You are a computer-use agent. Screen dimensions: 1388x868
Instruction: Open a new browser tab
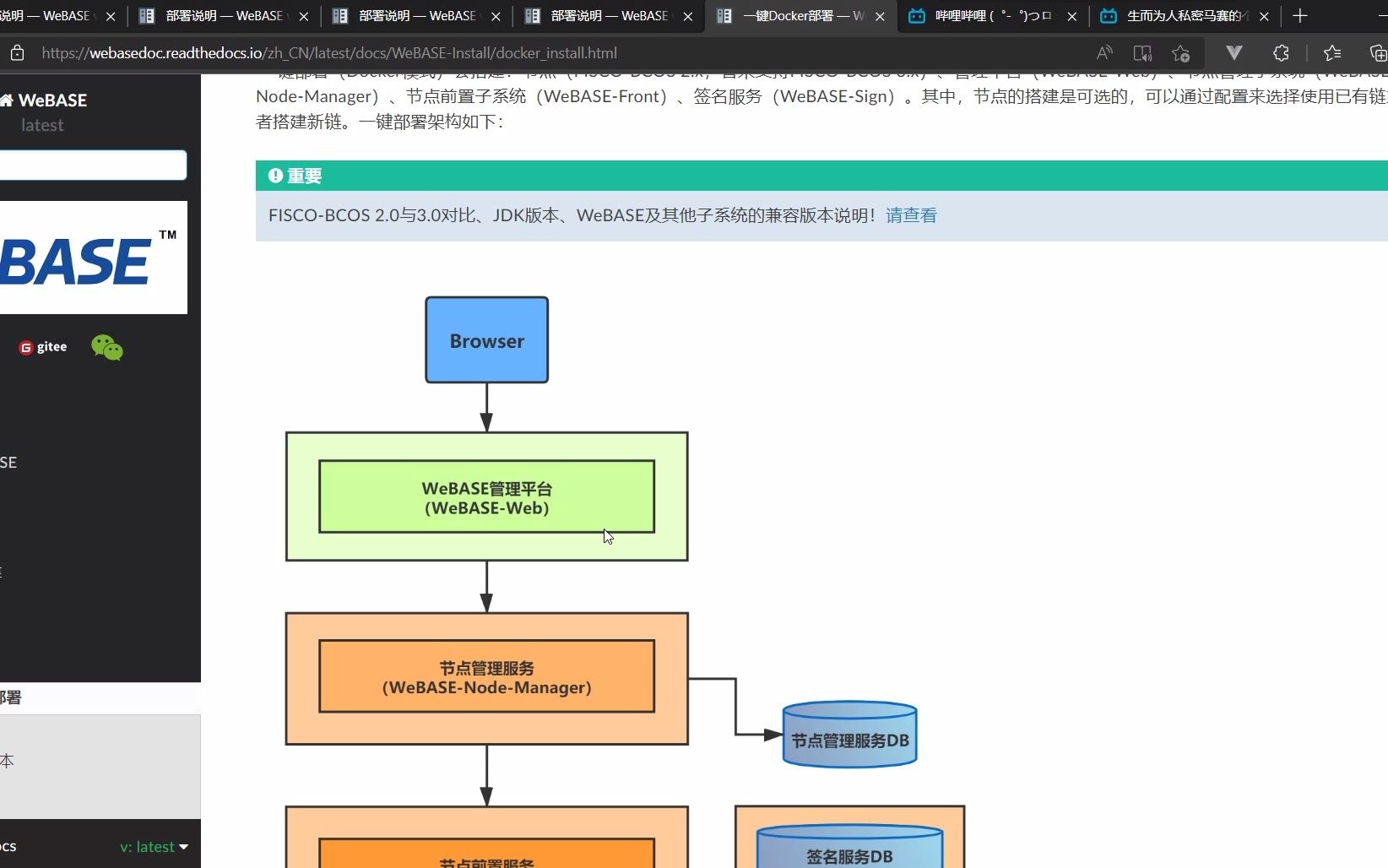coord(1300,16)
